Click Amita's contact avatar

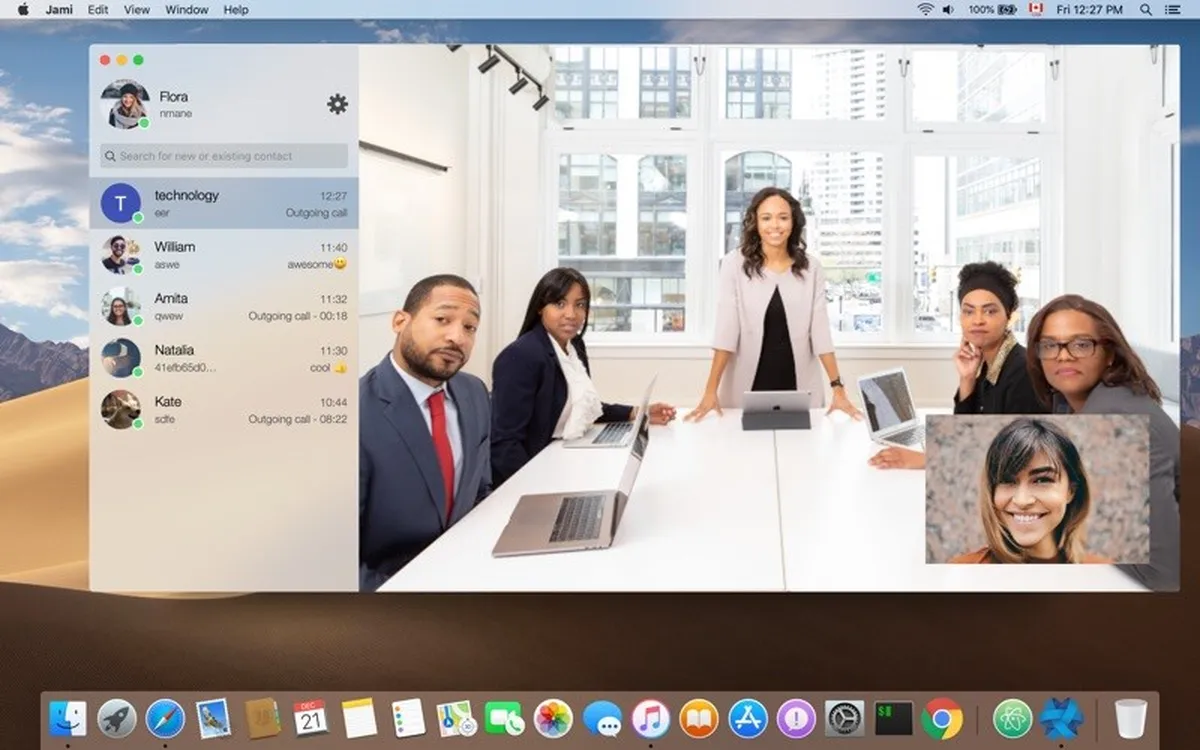click(121, 307)
